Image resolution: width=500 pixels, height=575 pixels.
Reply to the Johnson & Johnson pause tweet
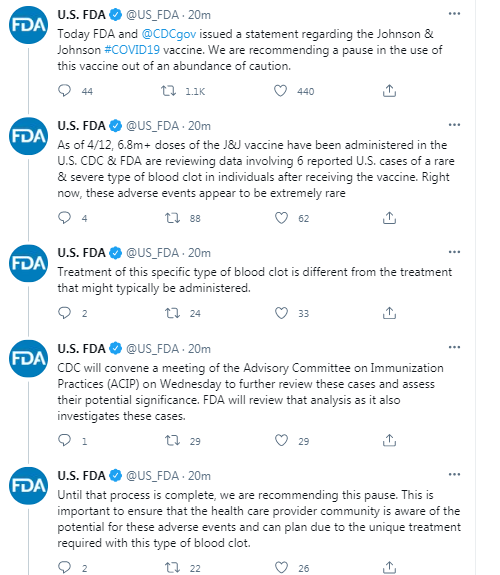[x=65, y=90]
